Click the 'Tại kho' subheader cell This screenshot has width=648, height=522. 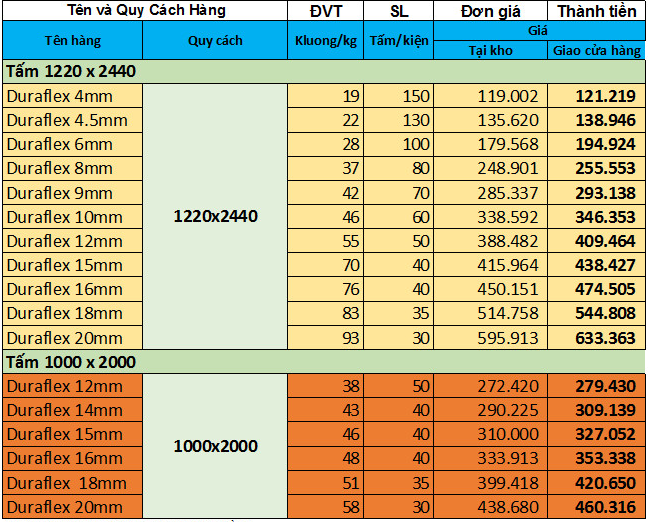pos(491,50)
